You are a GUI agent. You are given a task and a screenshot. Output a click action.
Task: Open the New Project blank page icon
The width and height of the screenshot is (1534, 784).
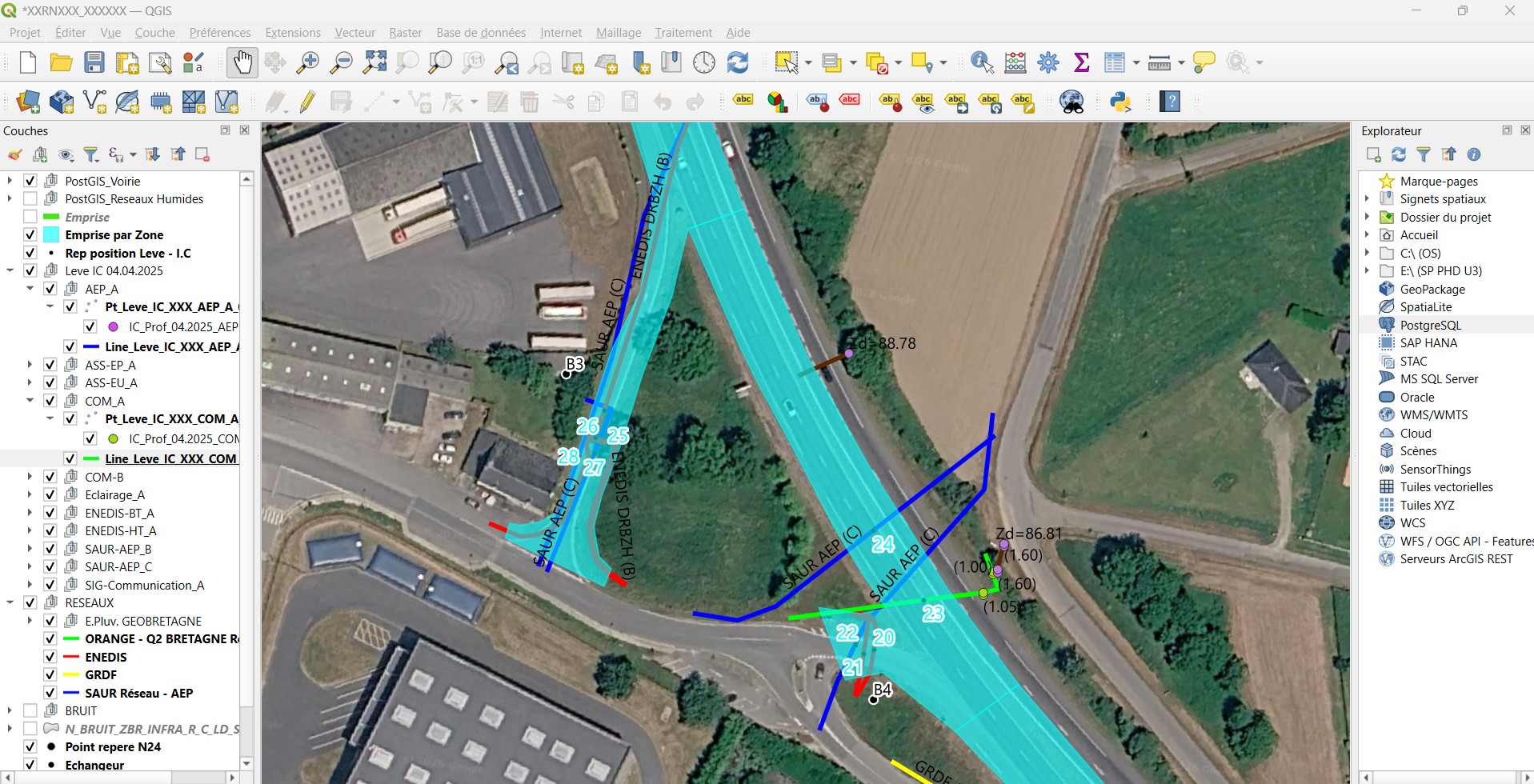pyautogui.click(x=28, y=62)
